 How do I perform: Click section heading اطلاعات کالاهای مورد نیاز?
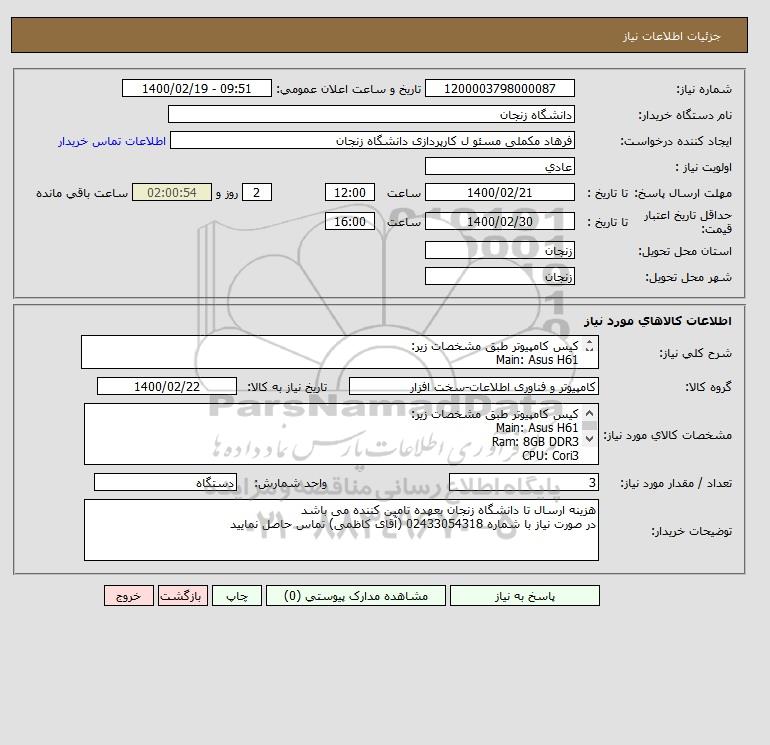pos(658,321)
